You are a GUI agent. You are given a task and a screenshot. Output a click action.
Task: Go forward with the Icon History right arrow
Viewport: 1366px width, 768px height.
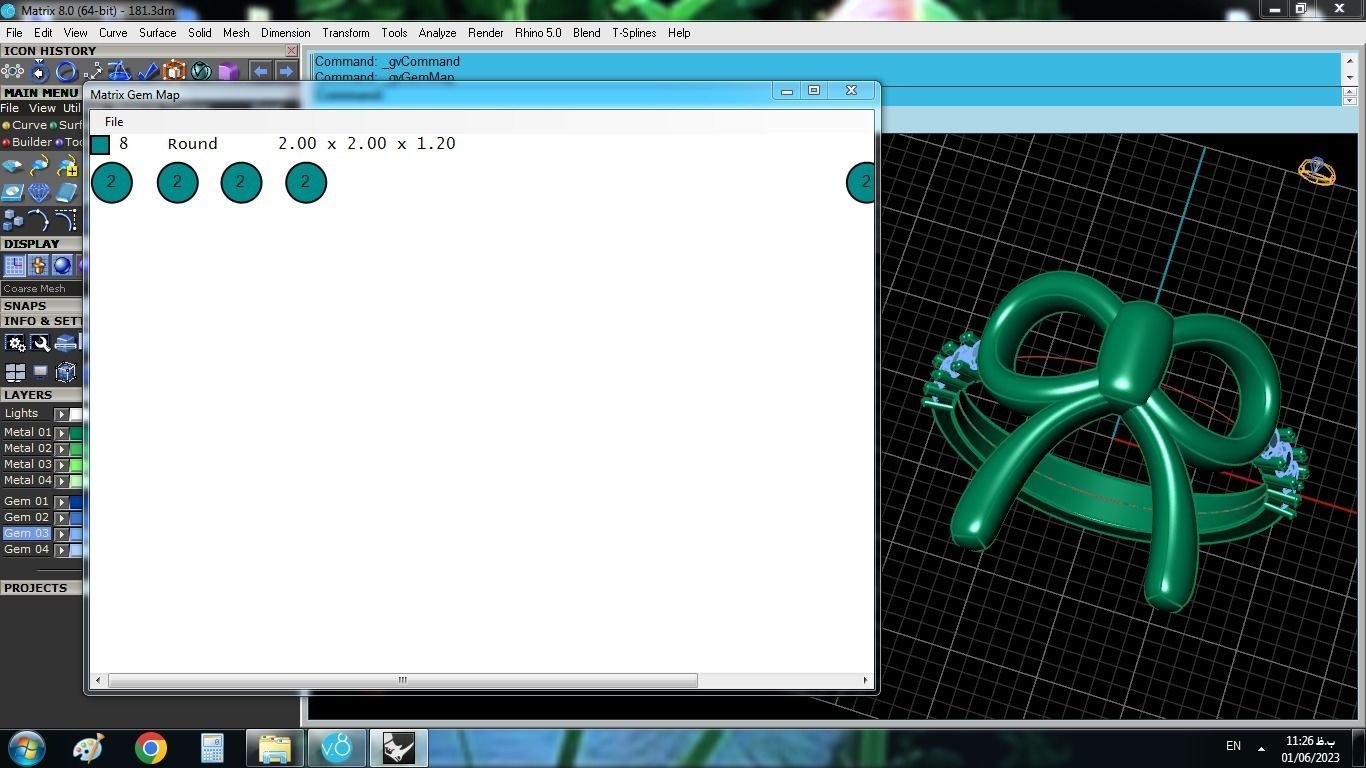[286, 71]
